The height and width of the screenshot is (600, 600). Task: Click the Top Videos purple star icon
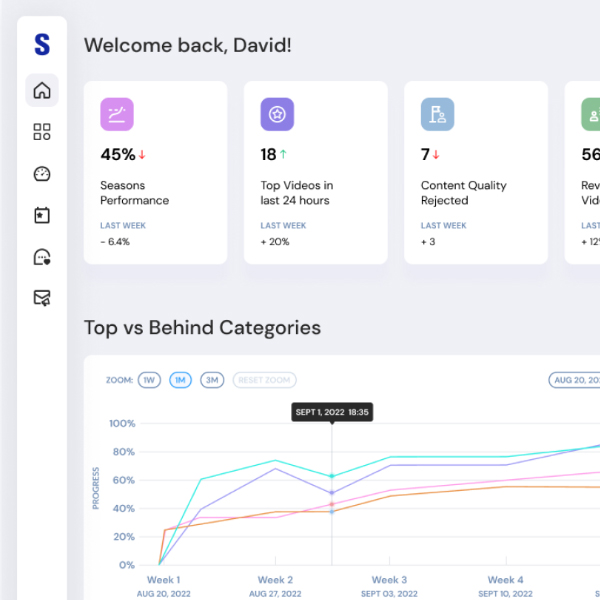pos(277,115)
